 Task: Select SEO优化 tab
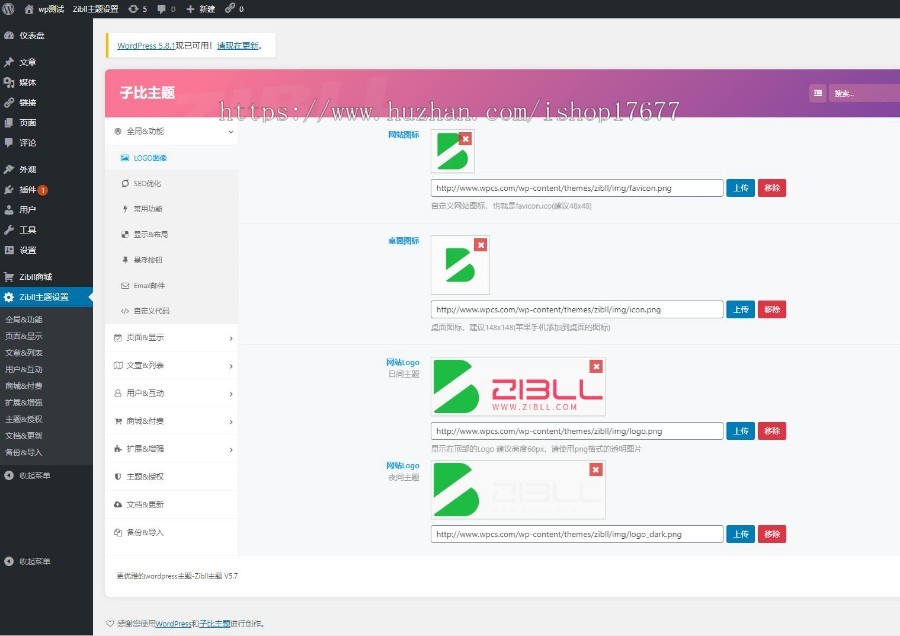click(x=172, y=183)
